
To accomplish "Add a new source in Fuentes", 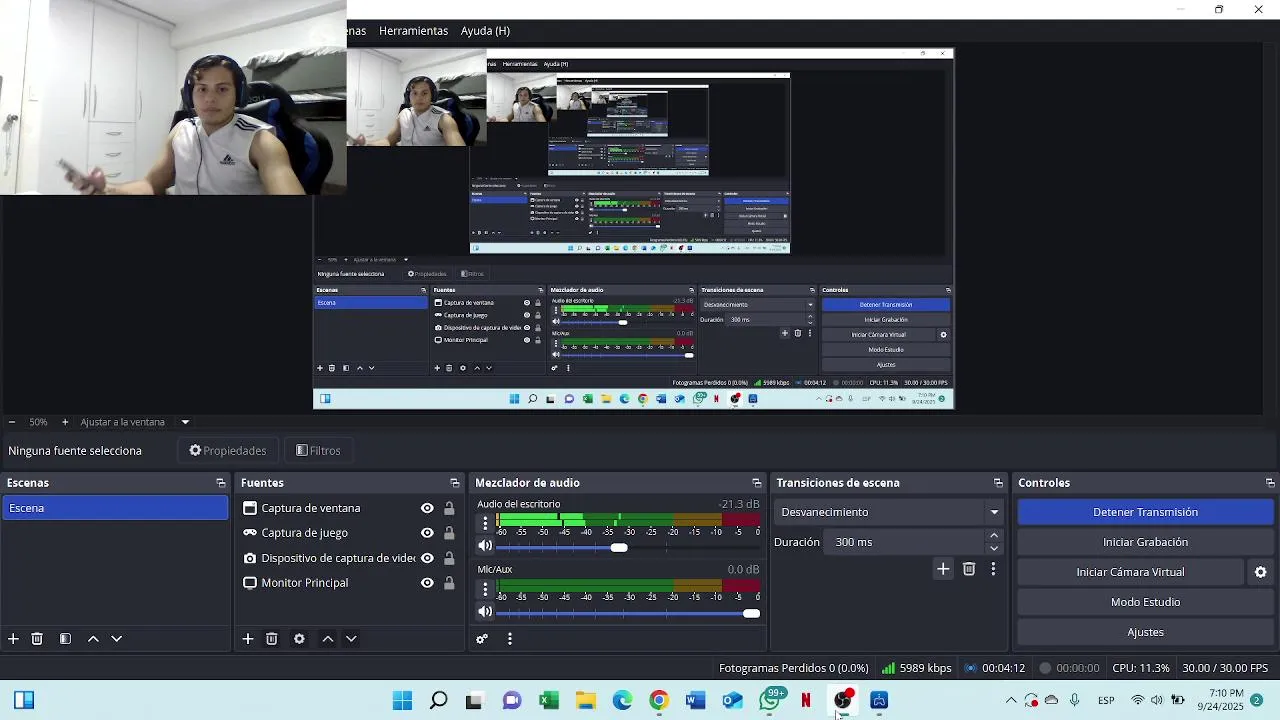I will [248, 639].
